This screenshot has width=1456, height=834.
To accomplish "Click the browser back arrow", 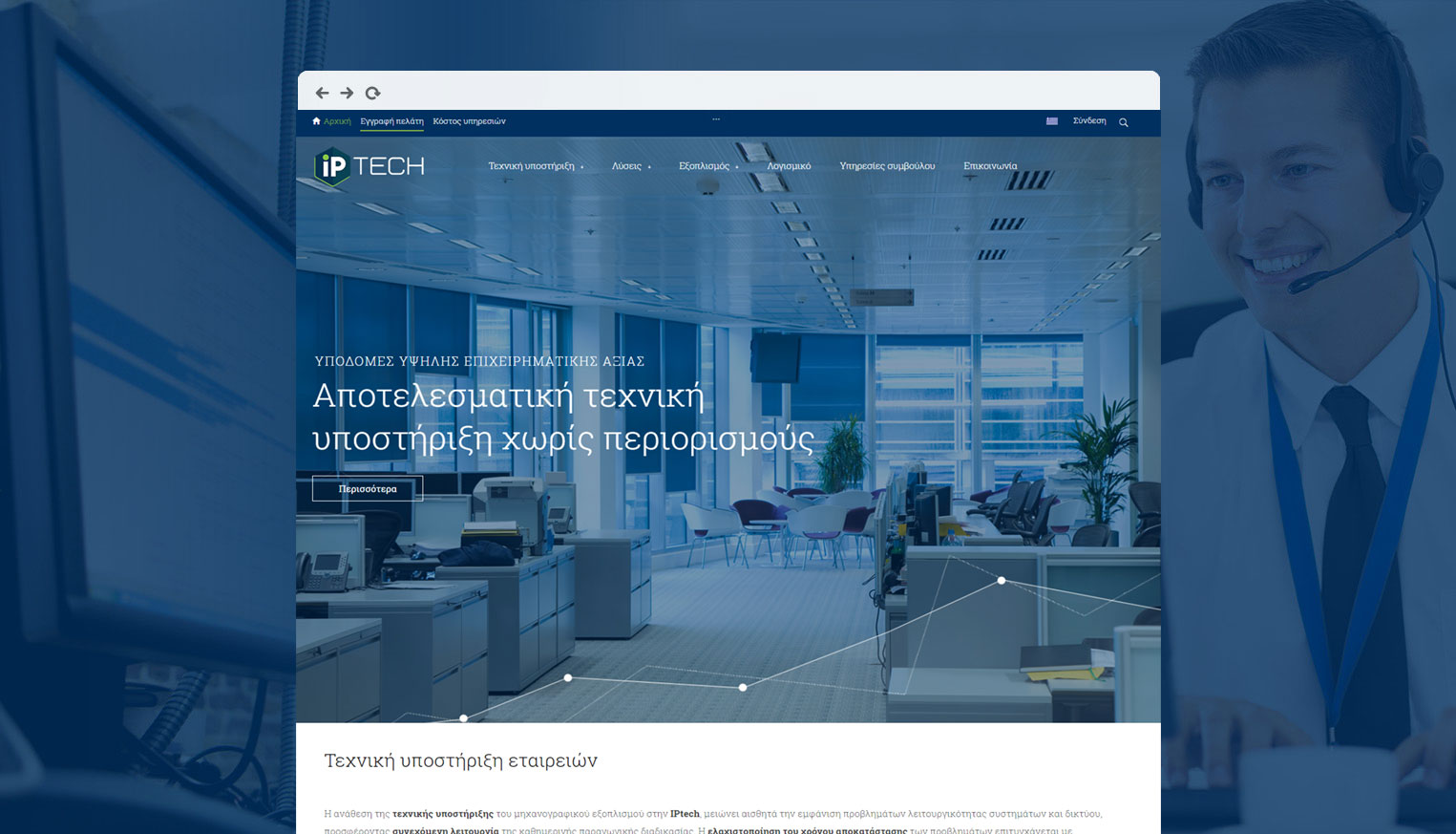I will point(322,93).
